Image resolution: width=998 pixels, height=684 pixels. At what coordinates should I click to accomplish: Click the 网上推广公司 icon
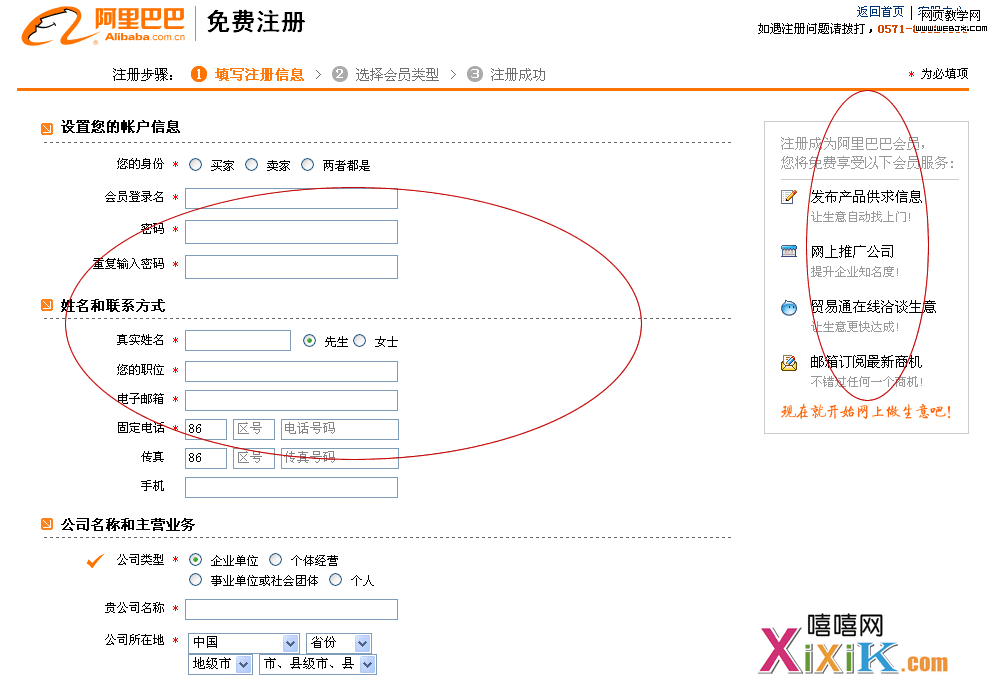coord(789,252)
